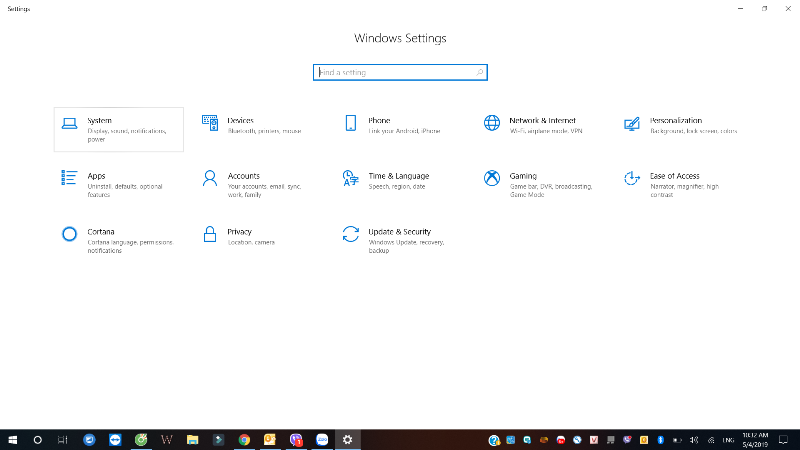Screen dimensions: 800x450
Task: Click 'Bluetooth, printers, mouse' description
Action: point(264,131)
